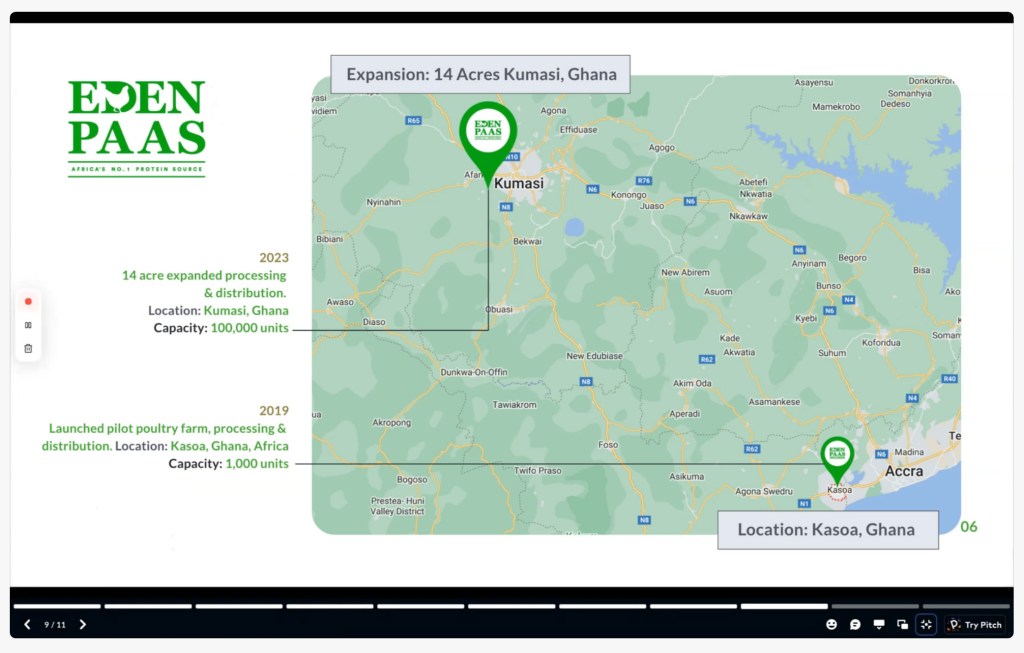Click the Try Pitch button
This screenshot has width=1024, height=653.
(975, 625)
